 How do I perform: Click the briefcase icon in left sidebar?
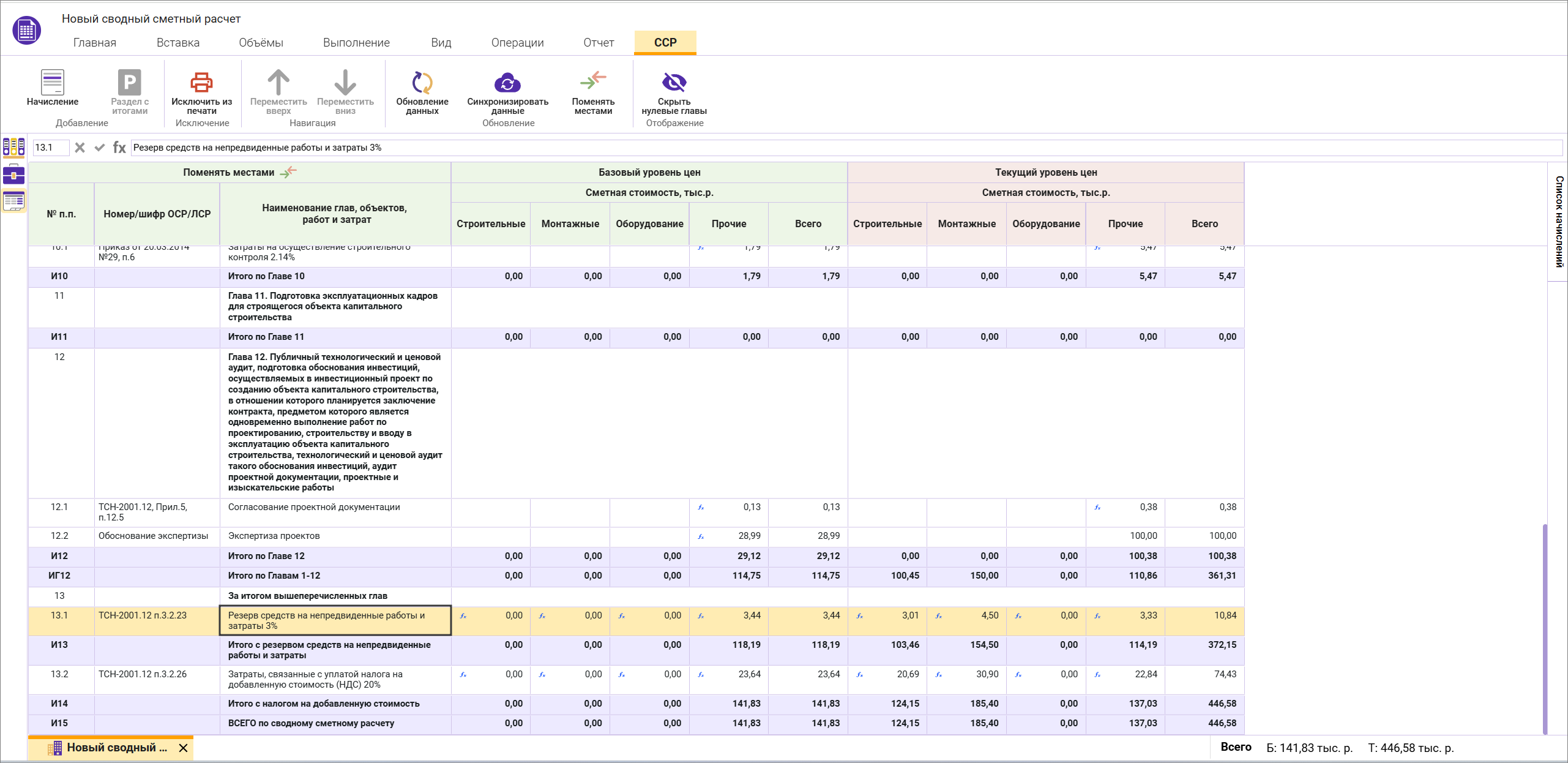point(13,175)
